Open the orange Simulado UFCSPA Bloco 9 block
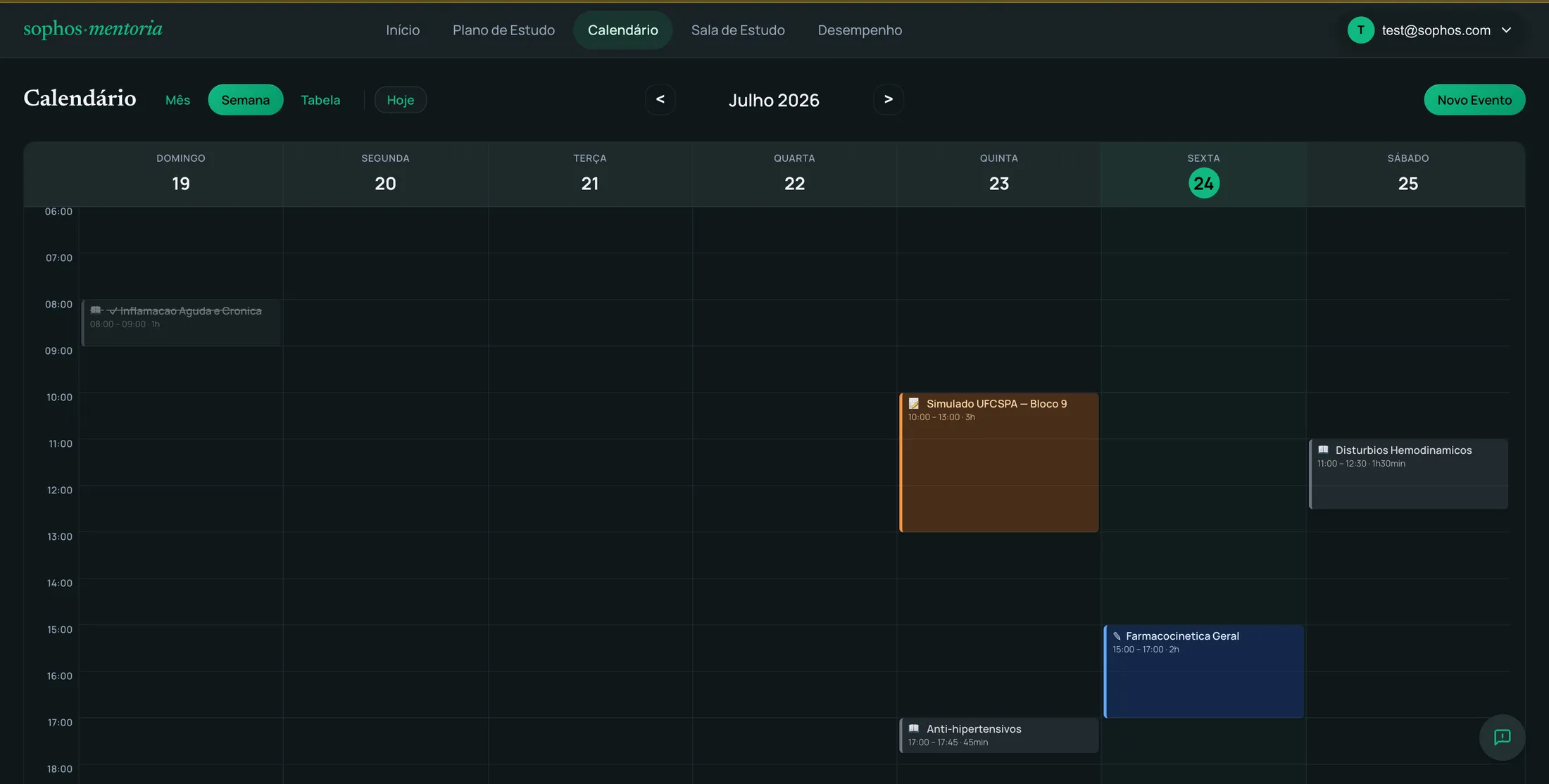 (998, 462)
